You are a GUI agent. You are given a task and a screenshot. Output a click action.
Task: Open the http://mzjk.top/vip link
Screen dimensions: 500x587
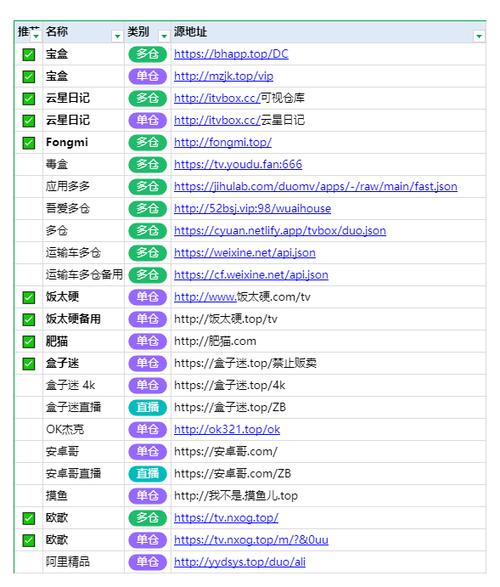click(223, 76)
